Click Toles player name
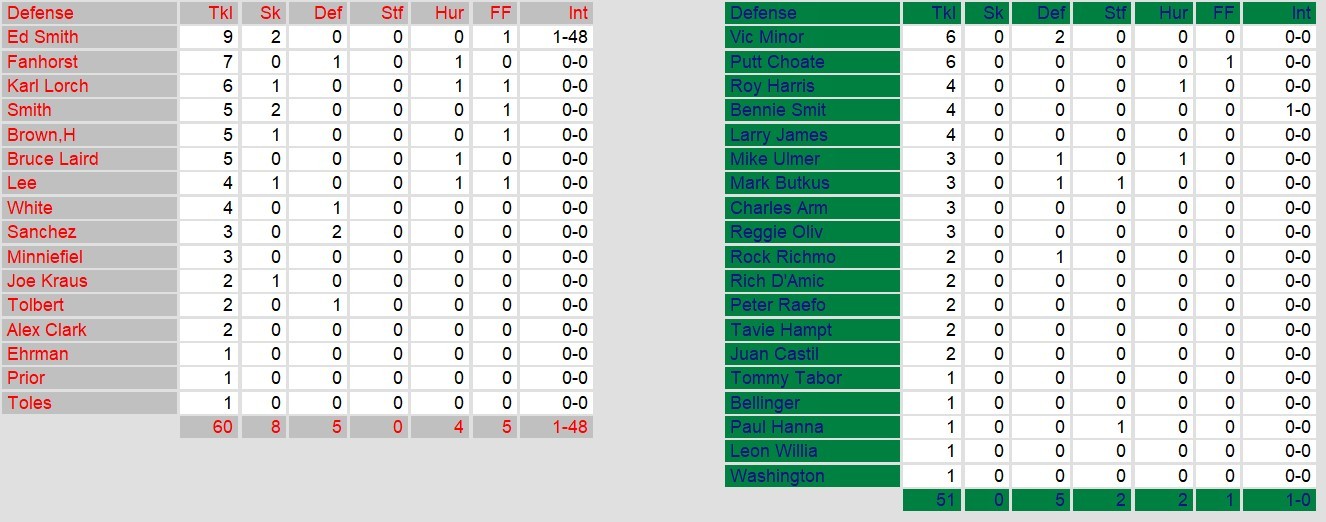Image resolution: width=1326 pixels, height=522 pixels. pyautogui.click(x=29, y=403)
